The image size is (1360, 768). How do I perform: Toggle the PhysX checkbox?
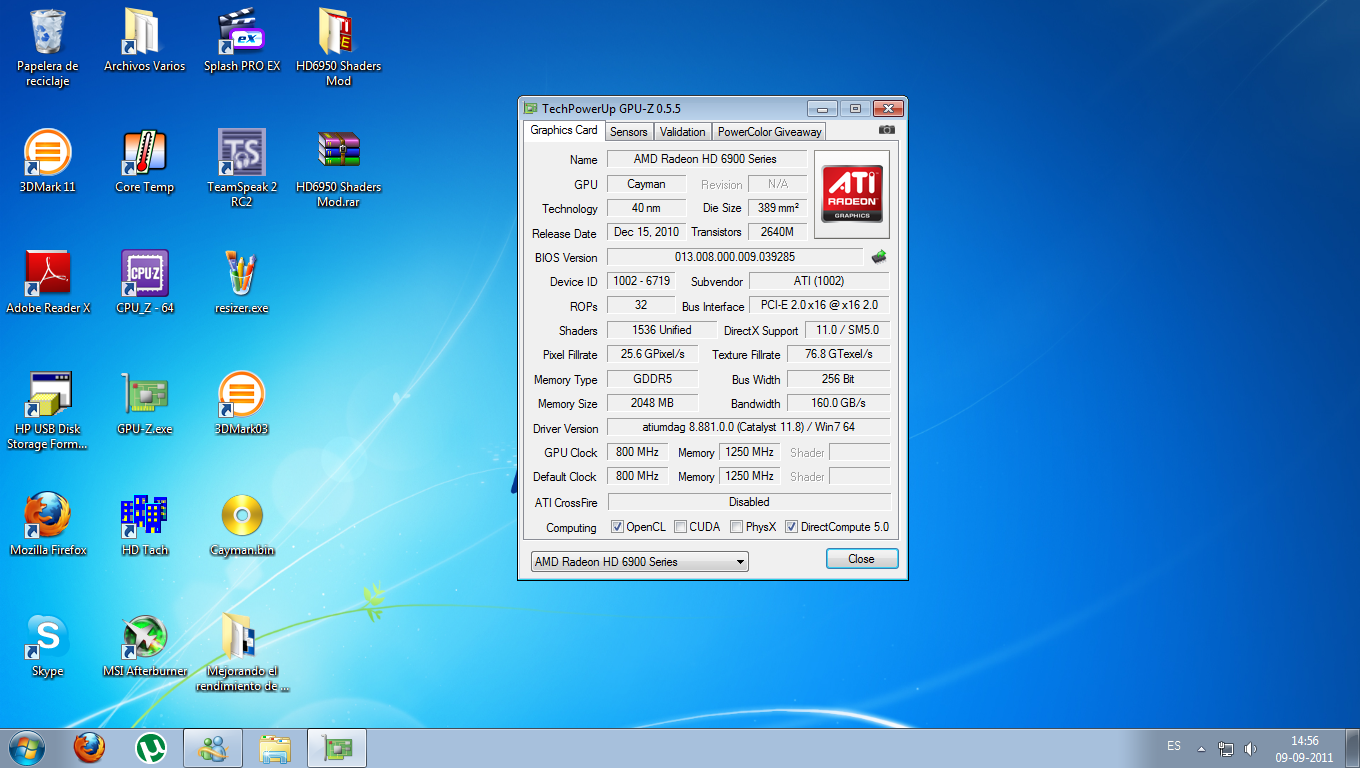point(736,527)
